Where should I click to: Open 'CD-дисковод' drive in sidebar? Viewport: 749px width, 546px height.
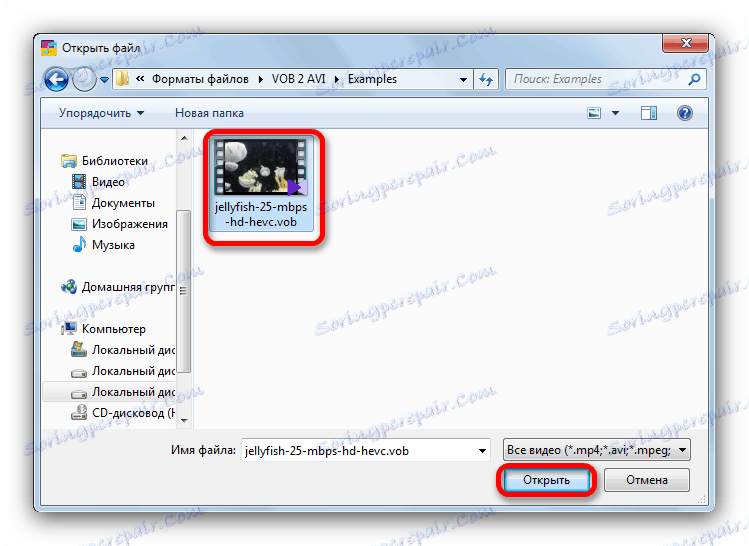[123, 413]
